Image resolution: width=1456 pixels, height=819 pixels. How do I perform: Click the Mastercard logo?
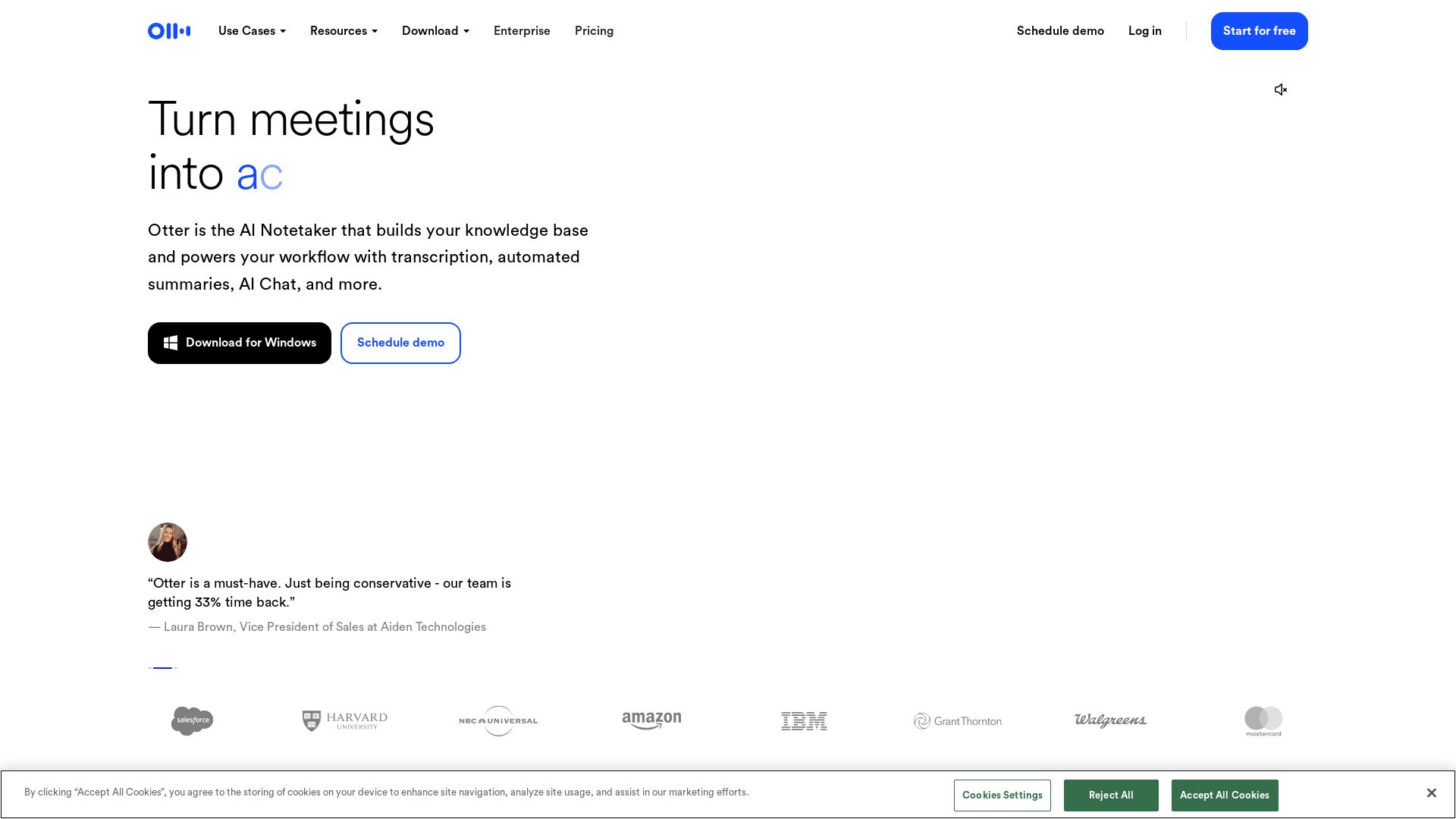pos(1263,720)
